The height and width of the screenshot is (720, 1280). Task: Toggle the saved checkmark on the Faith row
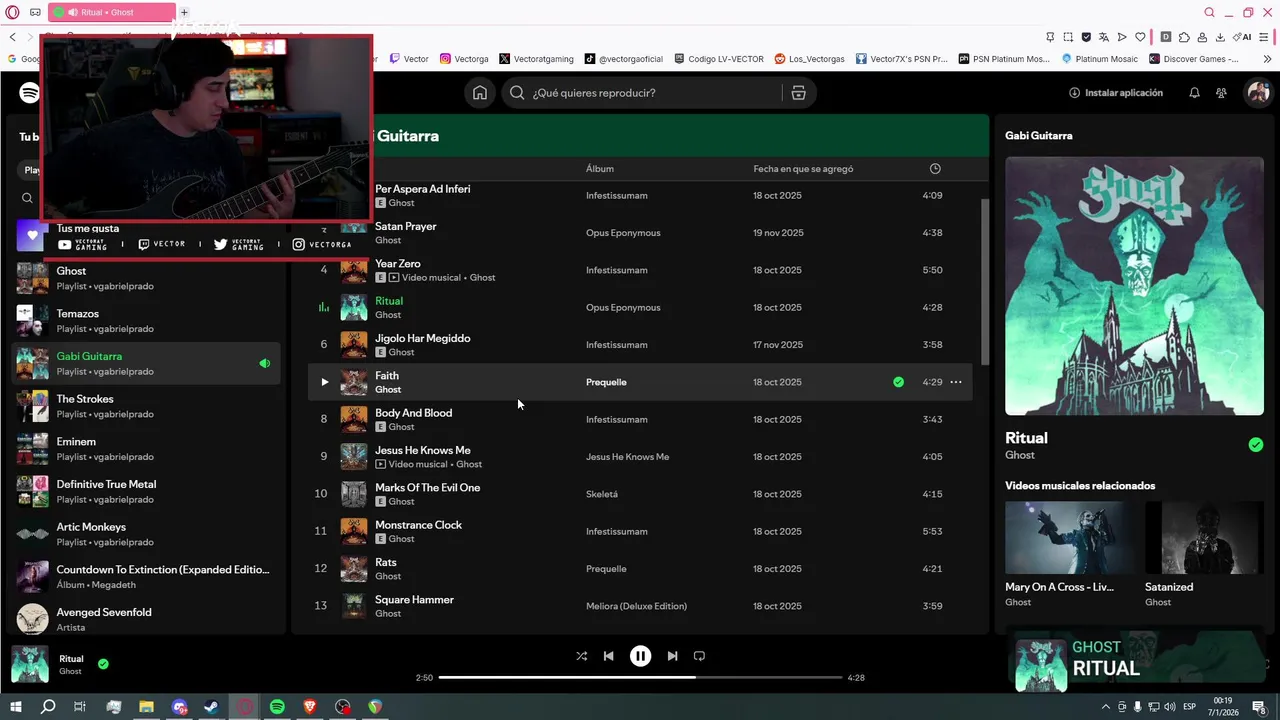(898, 382)
